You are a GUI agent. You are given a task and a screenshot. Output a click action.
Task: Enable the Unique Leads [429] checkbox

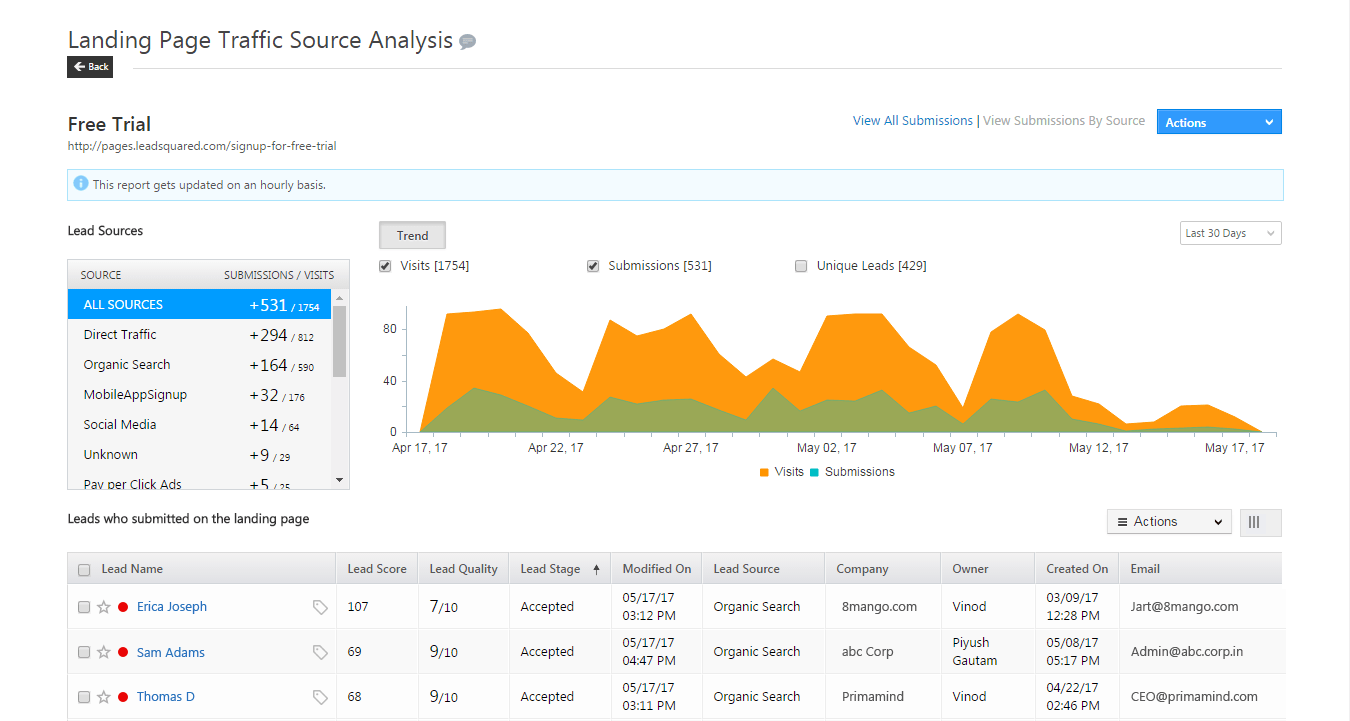pyautogui.click(x=801, y=265)
